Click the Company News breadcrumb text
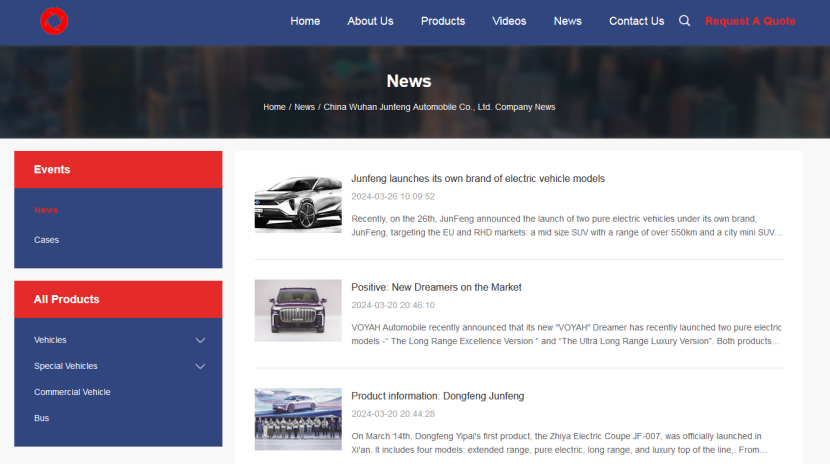 [439, 107]
